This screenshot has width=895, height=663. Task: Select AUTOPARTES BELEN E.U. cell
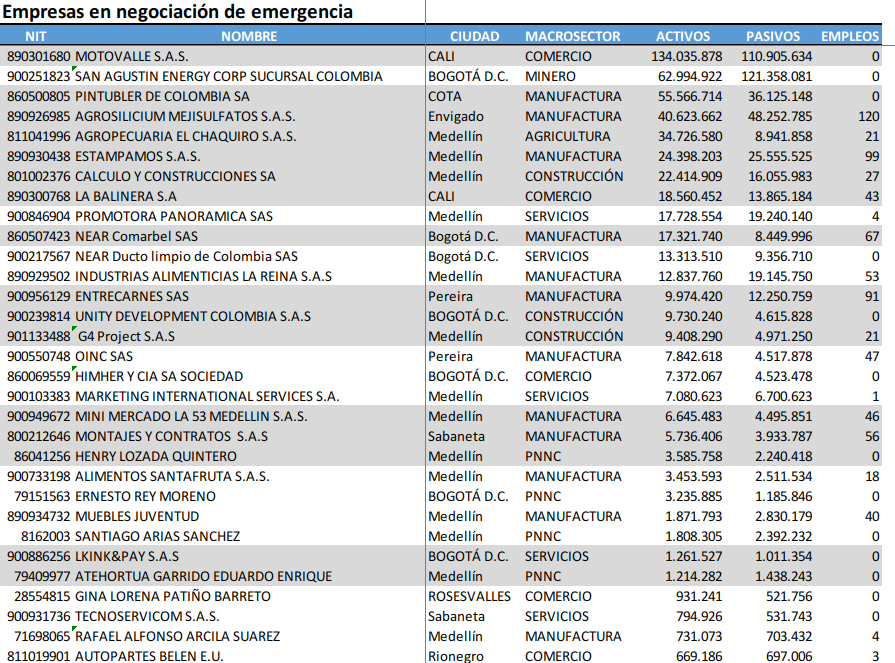(149, 656)
